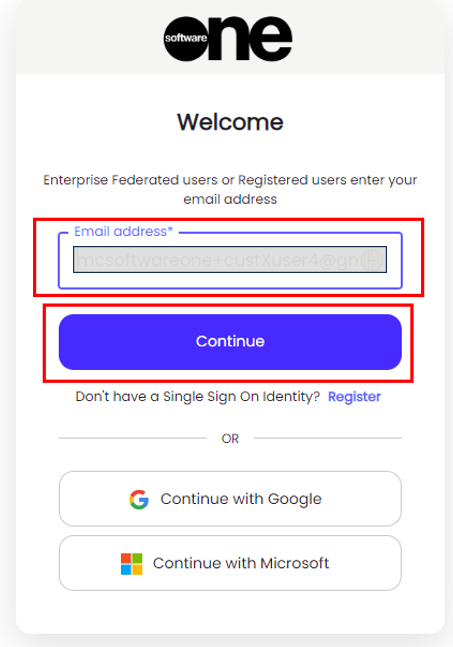453x647 pixels.
Task: Click the prefilled mcsoftwareone email text
Action: [218, 260]
